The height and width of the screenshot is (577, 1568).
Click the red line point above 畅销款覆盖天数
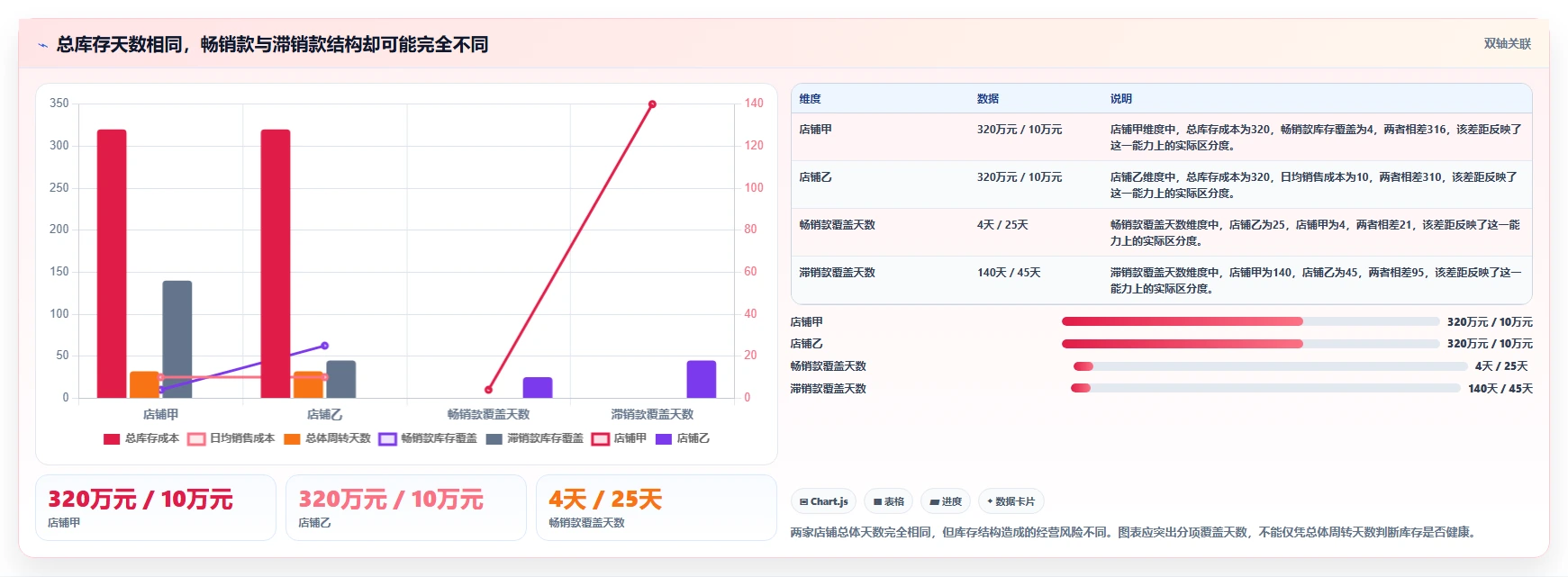pyautogui.click(x=489, y=390)
